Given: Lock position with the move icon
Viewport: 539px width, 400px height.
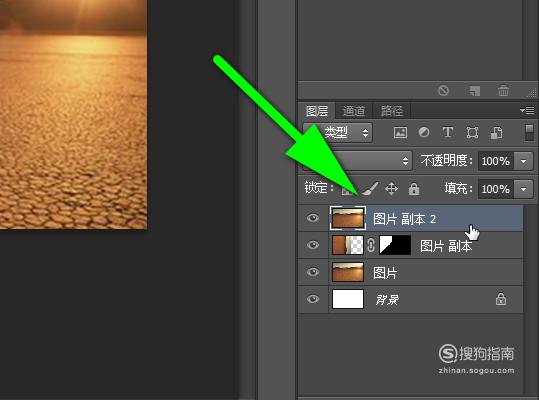Looking at the screenshot, I should tap(391, 189).
